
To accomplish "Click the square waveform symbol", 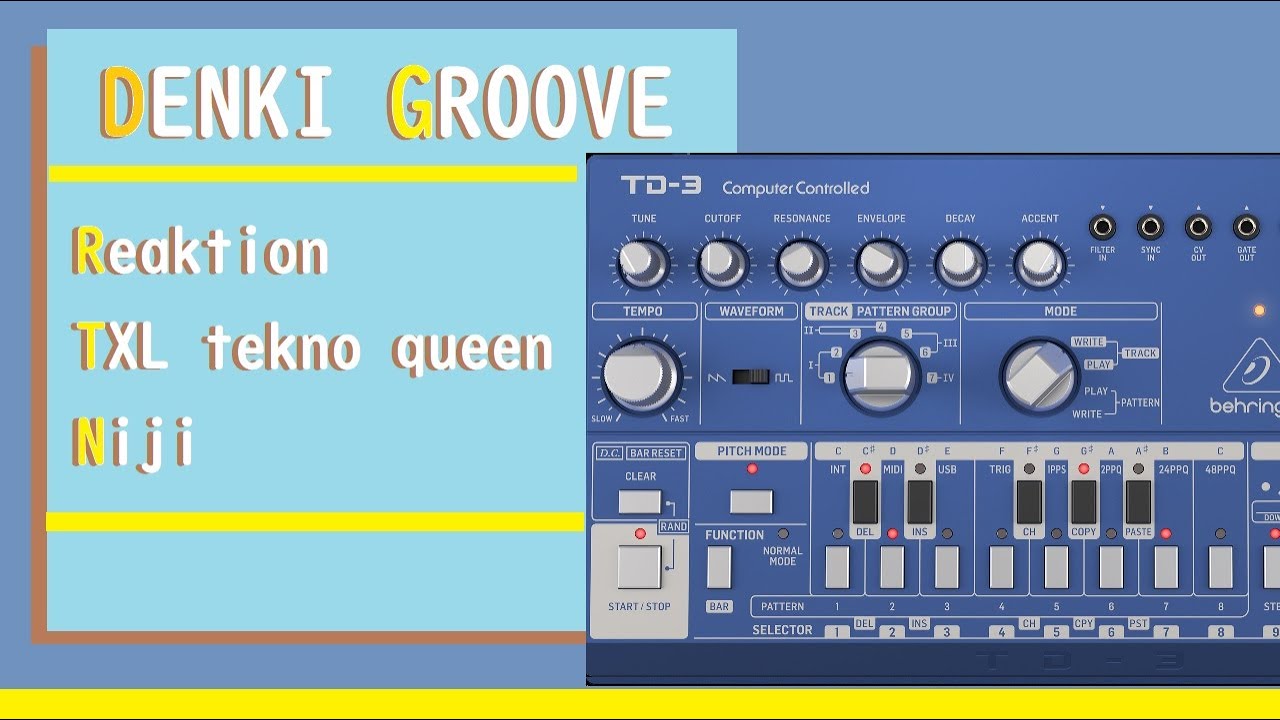I will [x=785, y=378].
